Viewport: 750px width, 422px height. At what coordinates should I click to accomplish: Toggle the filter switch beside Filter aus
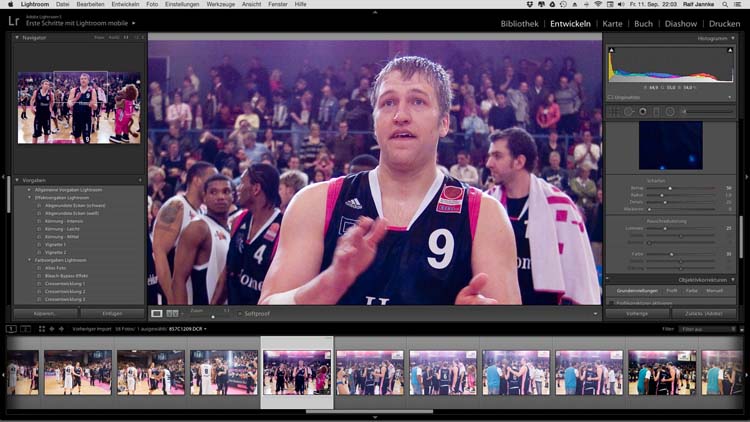coord(742,329)
